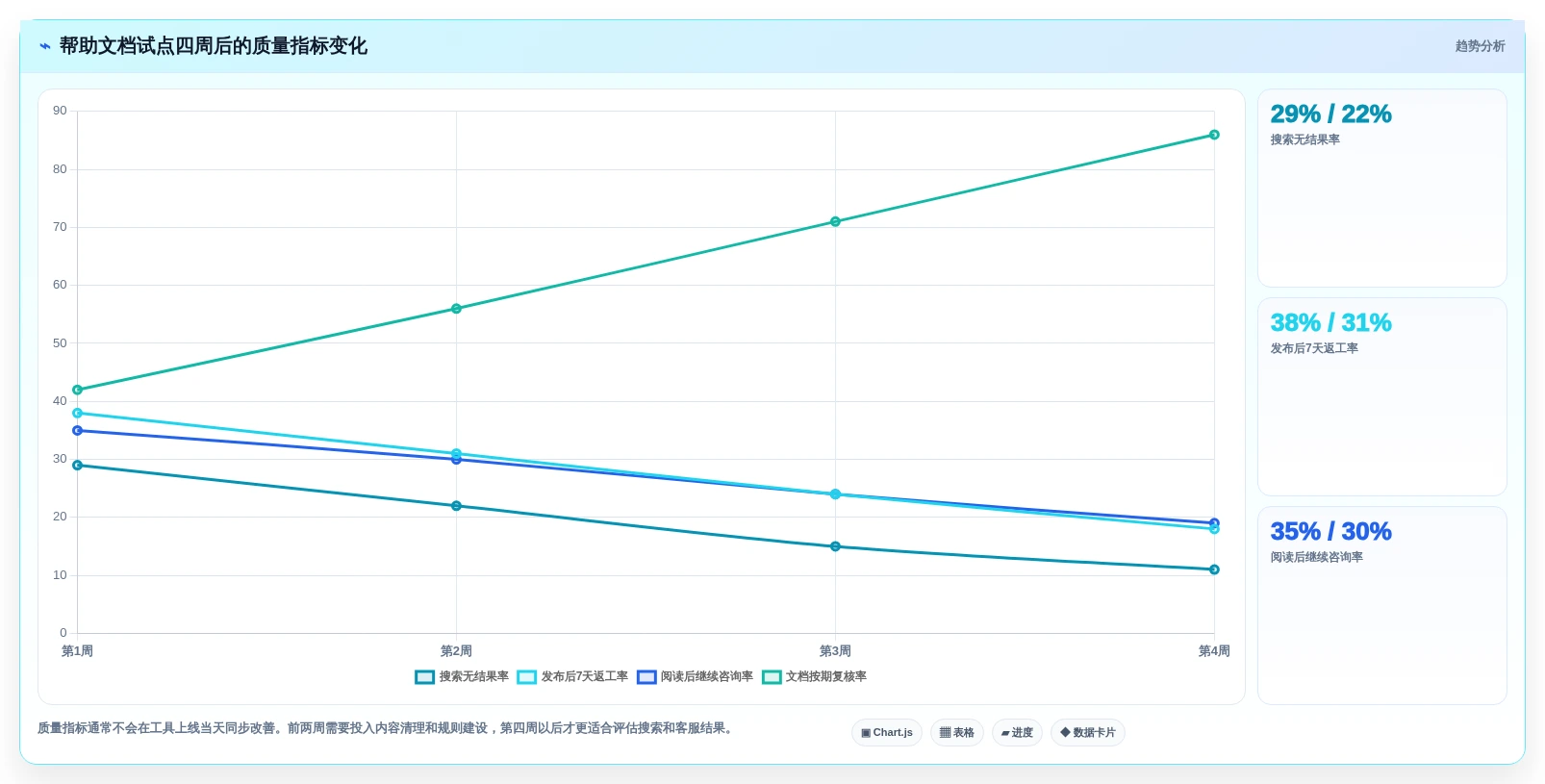1545x784 pixels.
Task: Hide the 文档按期复核率 series via legend label
Action: 826,677
